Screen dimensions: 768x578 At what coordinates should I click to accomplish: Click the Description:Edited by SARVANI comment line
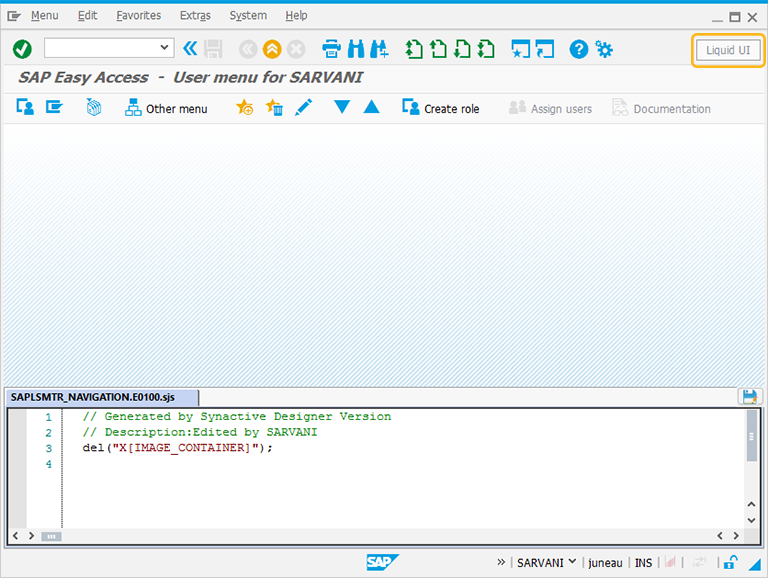pyautogui.click(x=200, y=432)
